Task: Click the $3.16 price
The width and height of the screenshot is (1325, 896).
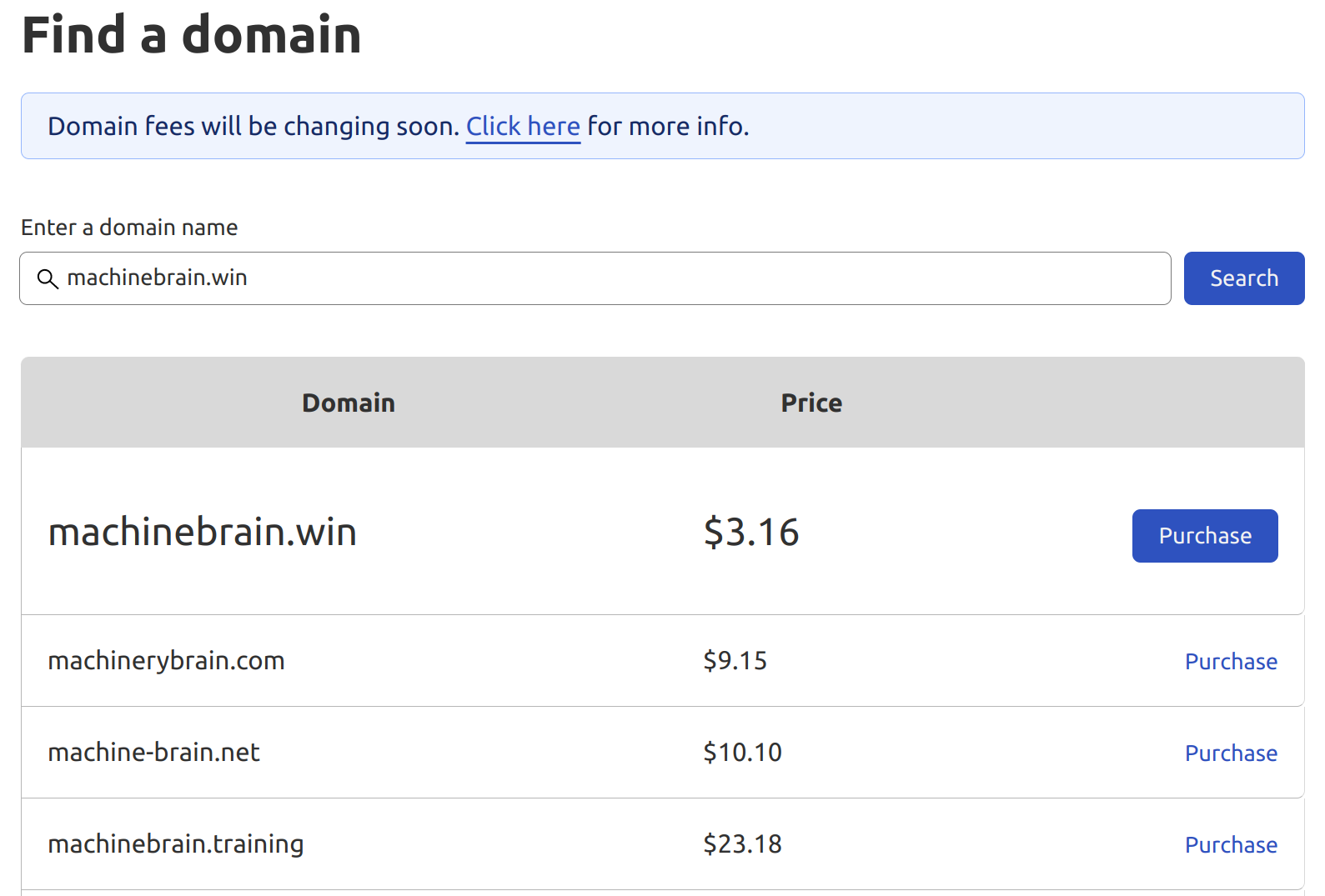Action: point(751,532)
